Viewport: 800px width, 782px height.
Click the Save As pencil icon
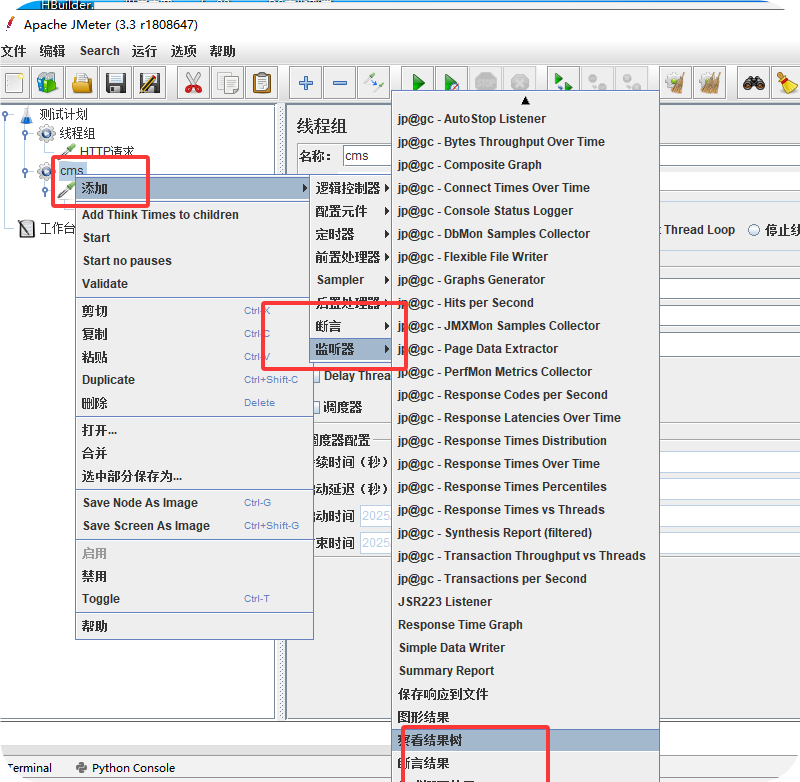(x=149, y=83)
